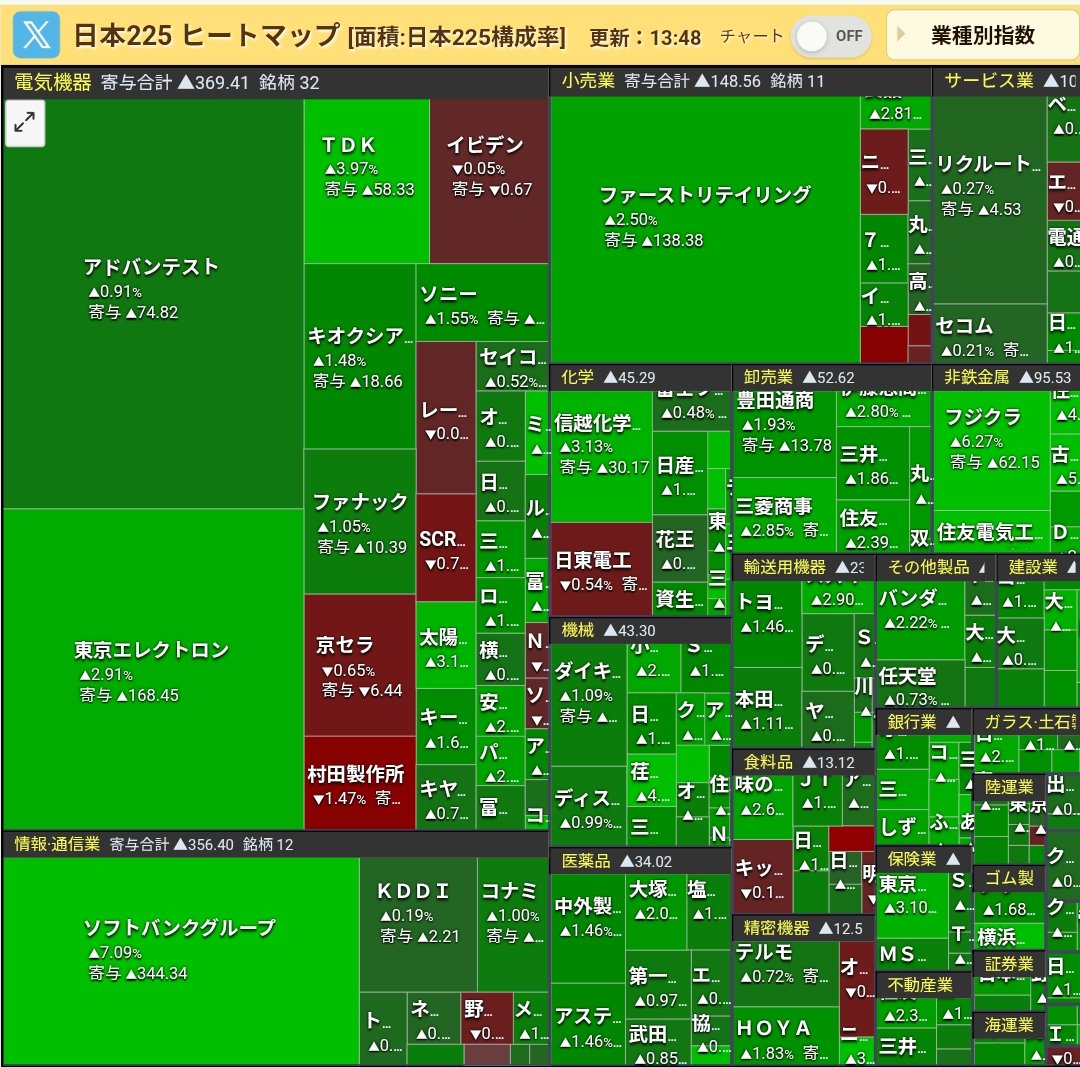Click the セイコー tile

click(x=512, y=366)
